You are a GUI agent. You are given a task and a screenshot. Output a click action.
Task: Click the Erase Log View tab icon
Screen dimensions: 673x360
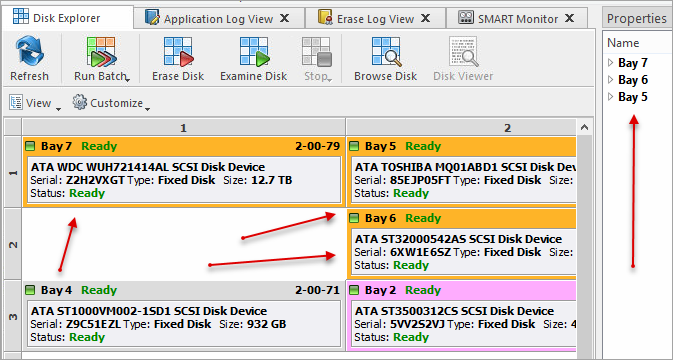click(x=325, y=17)
